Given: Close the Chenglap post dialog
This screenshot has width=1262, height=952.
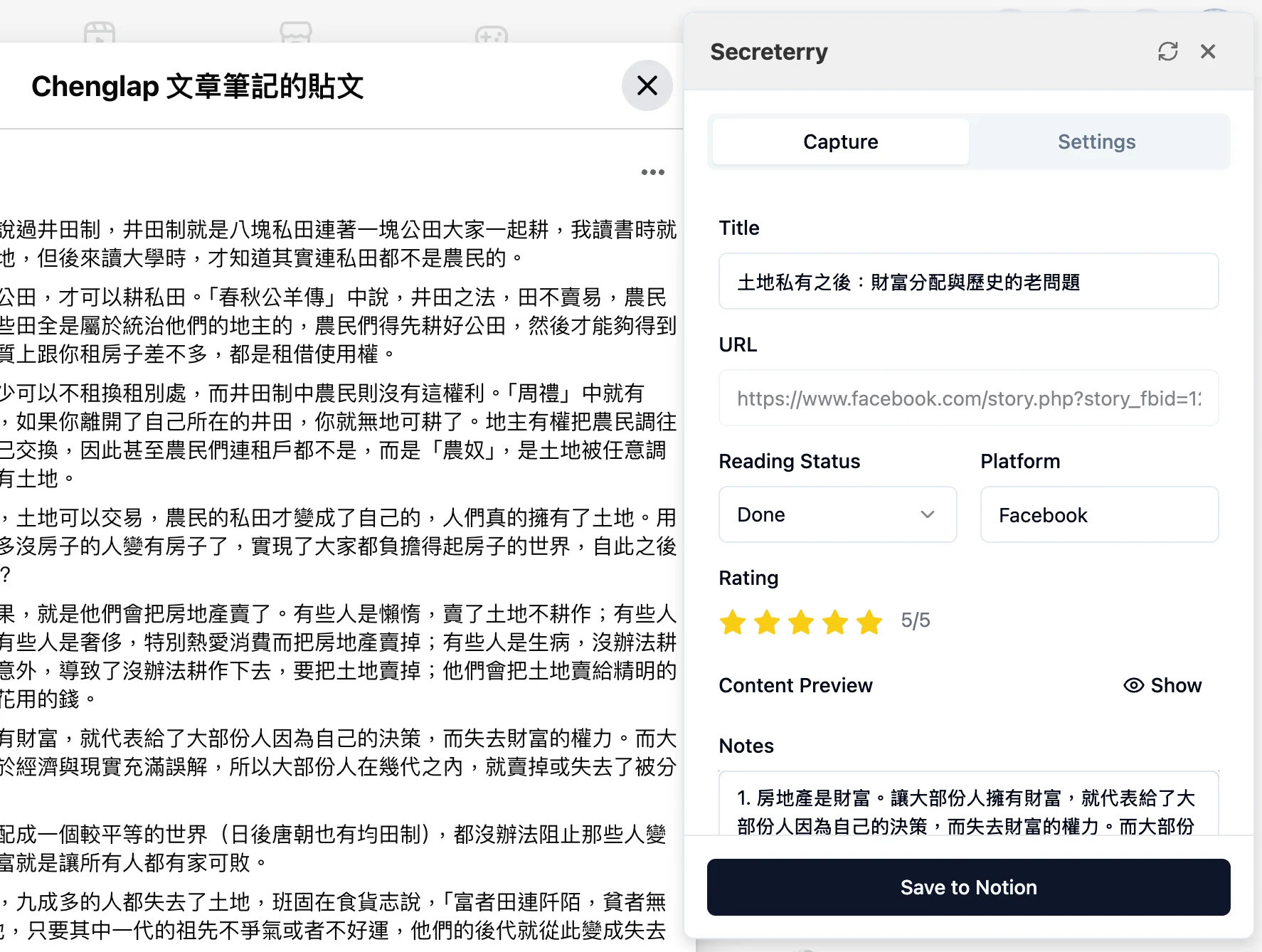Looking at the screenshot, I should 646,85.
